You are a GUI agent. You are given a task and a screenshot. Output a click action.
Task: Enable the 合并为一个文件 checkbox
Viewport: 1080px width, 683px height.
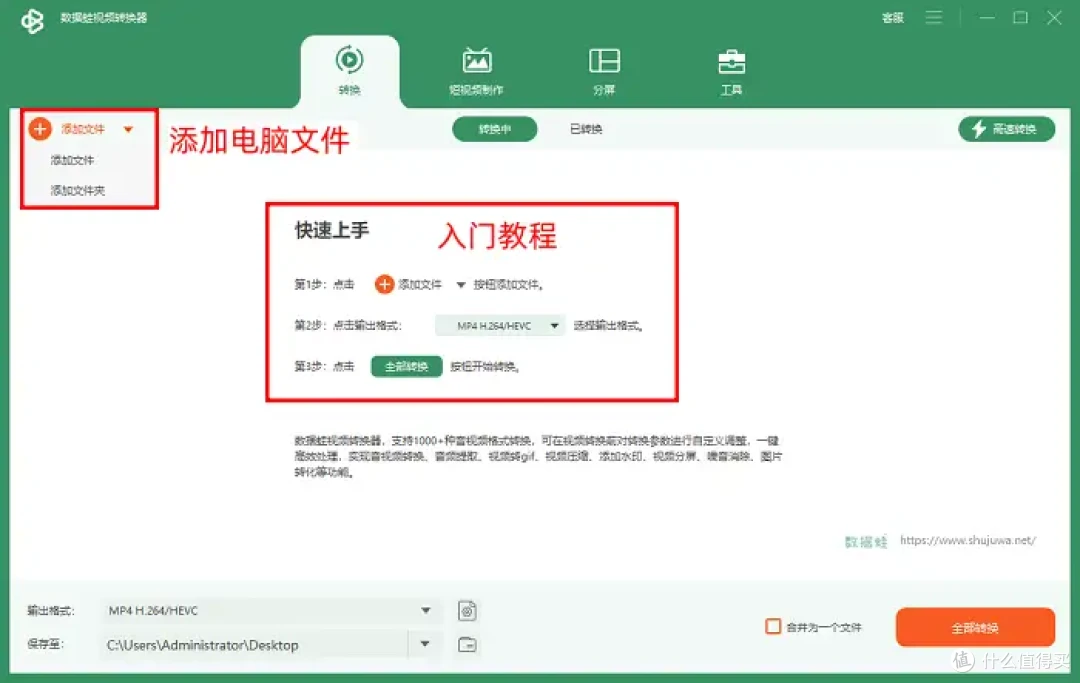point(773,627)
